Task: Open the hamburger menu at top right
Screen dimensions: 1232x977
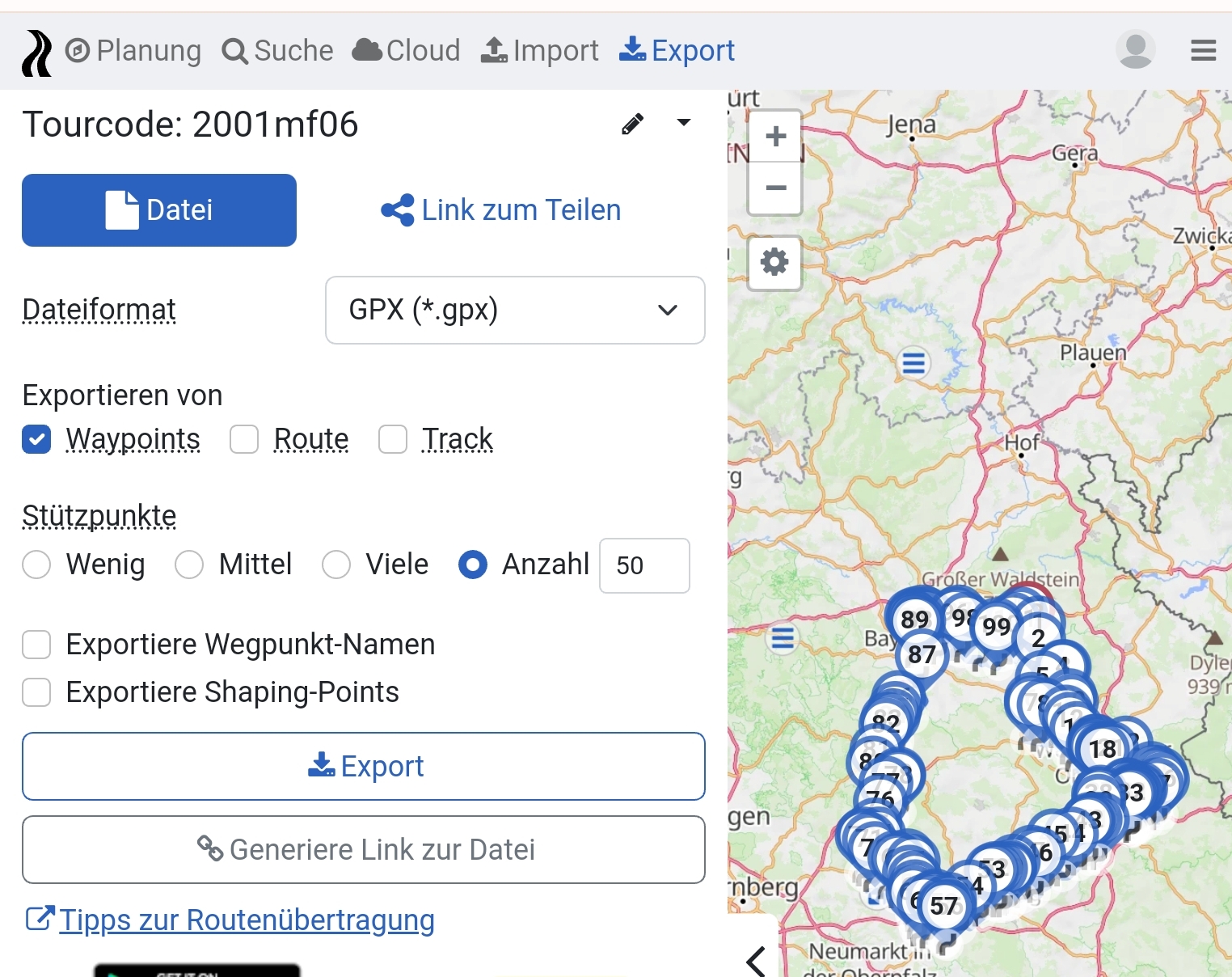Action: click(1203, 50)
